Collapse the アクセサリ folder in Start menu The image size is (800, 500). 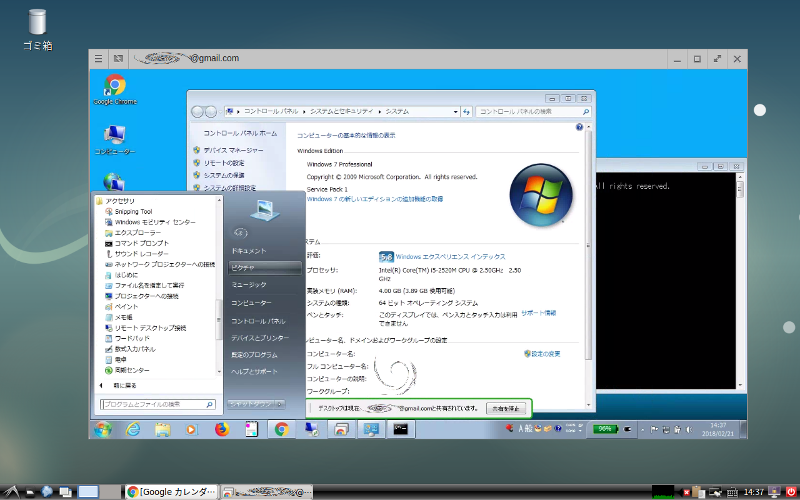[x=116, y=201]
